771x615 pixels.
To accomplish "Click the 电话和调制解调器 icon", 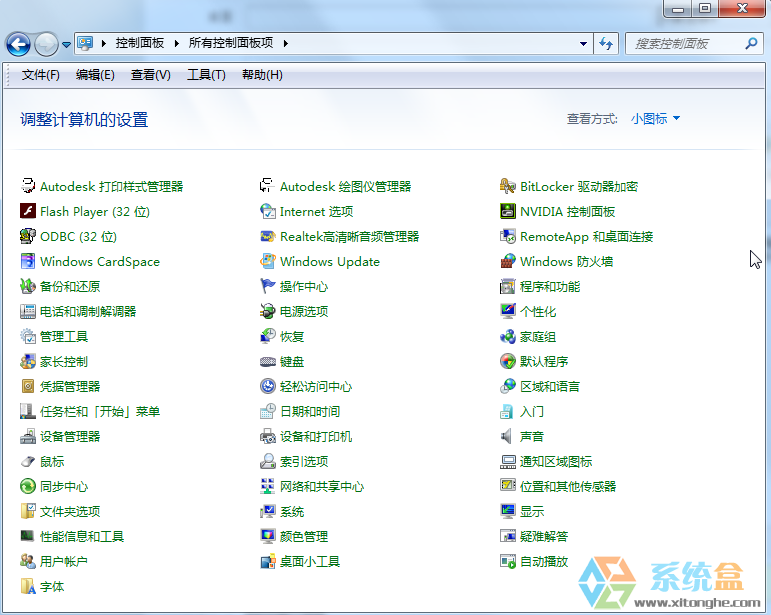I will (28, 311).
